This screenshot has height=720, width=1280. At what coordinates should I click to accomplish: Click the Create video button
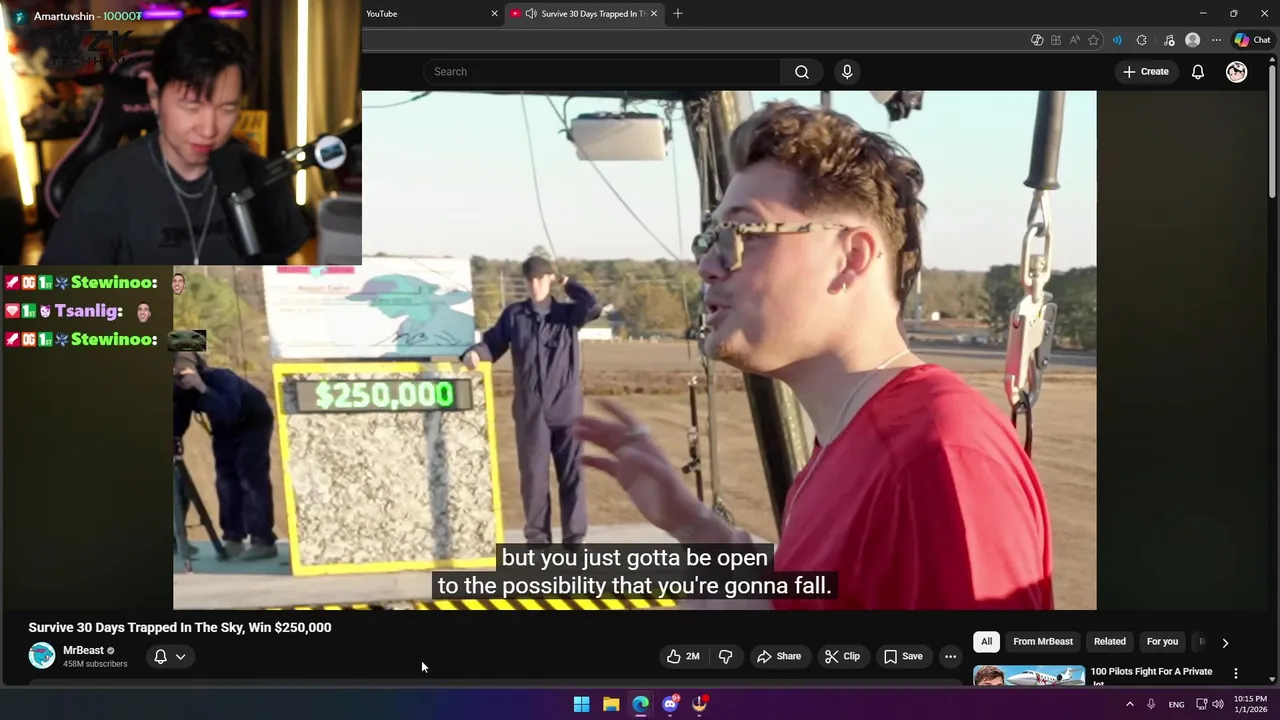1145,72
